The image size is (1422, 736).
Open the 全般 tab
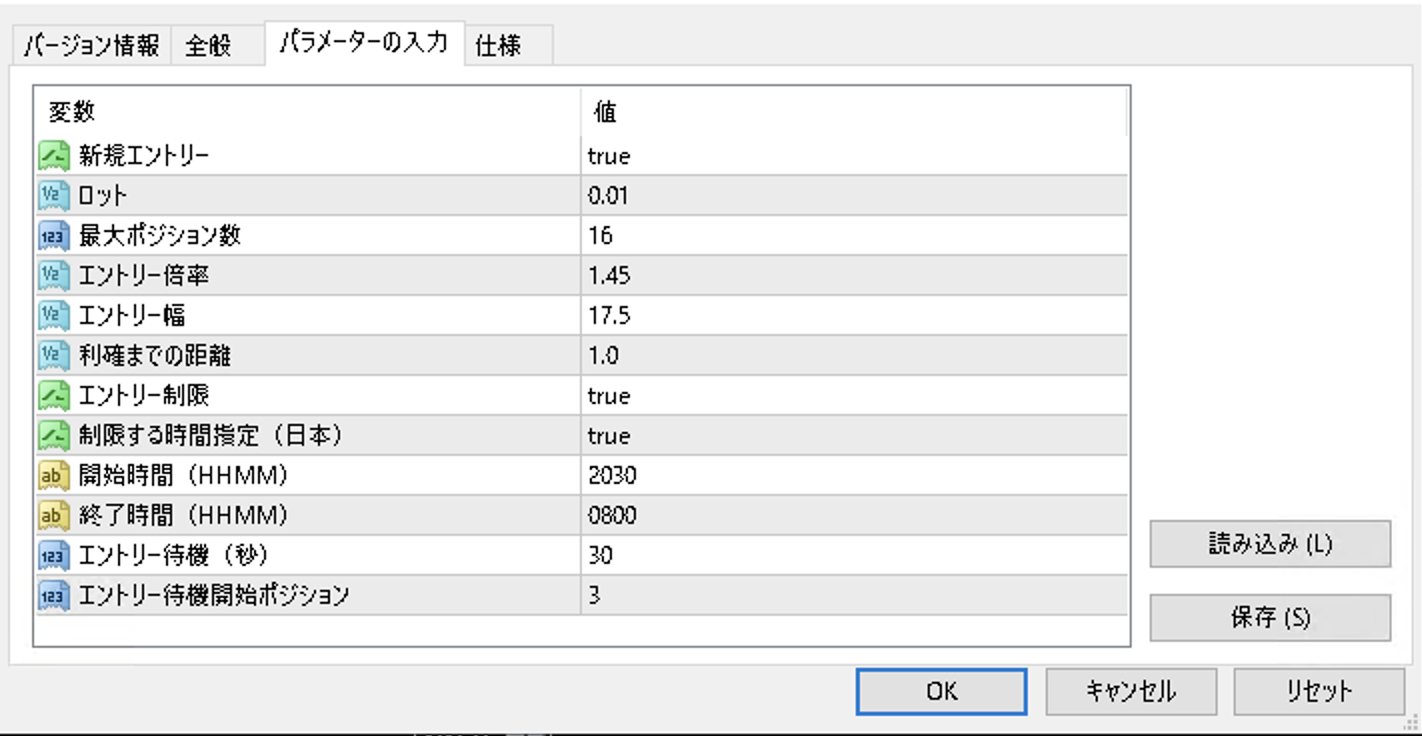point(208,47)
